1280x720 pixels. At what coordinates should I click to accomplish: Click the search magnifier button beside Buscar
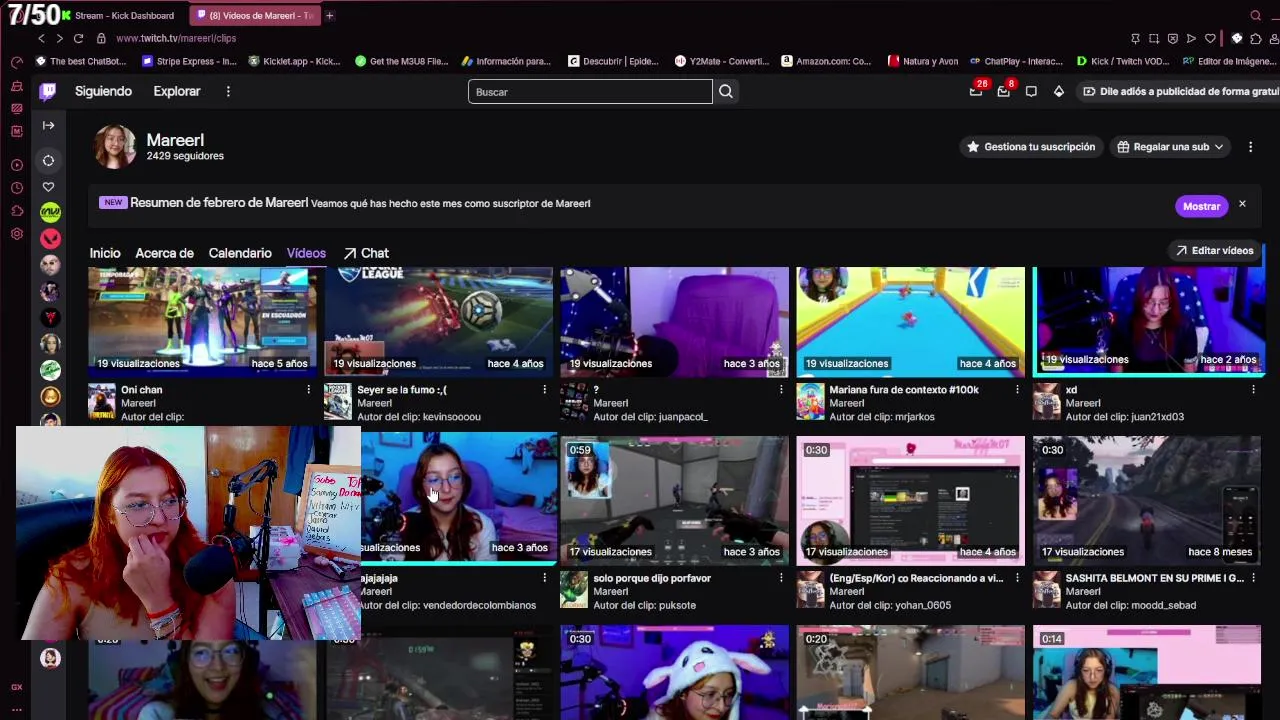pyautogui.click(x=726, y=92)
